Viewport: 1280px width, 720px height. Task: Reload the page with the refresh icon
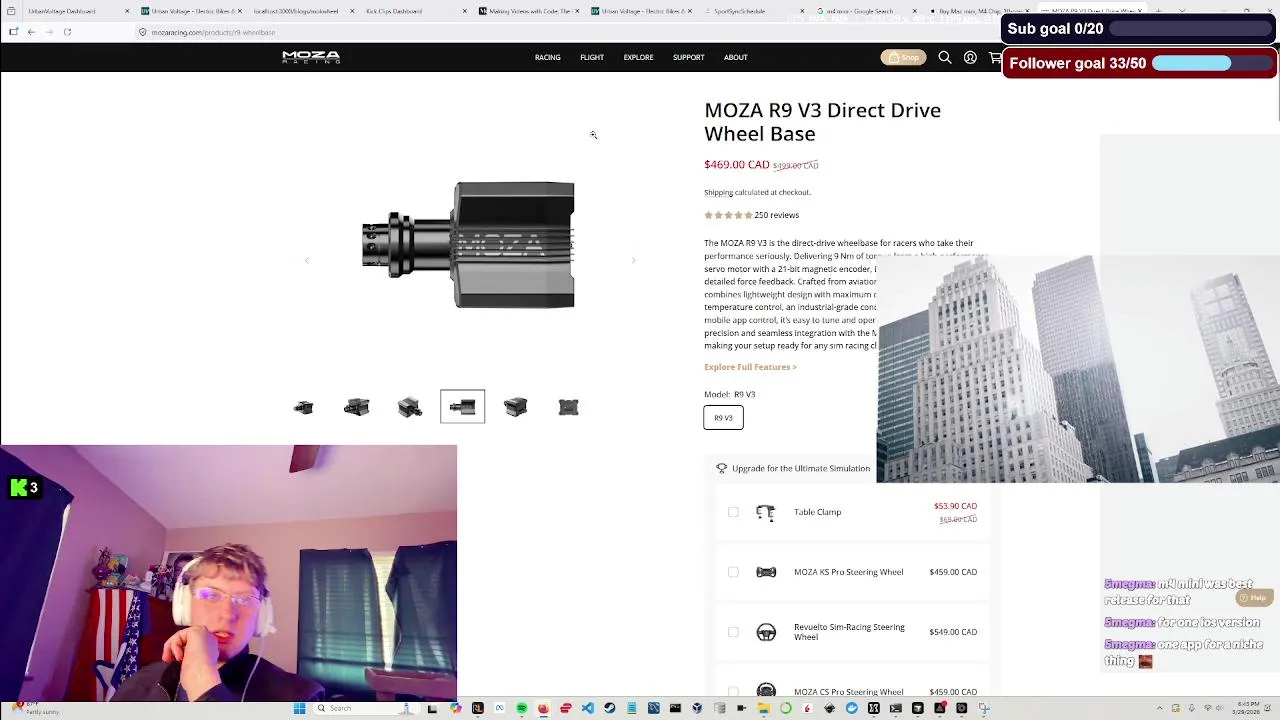[x=67, y=32]
